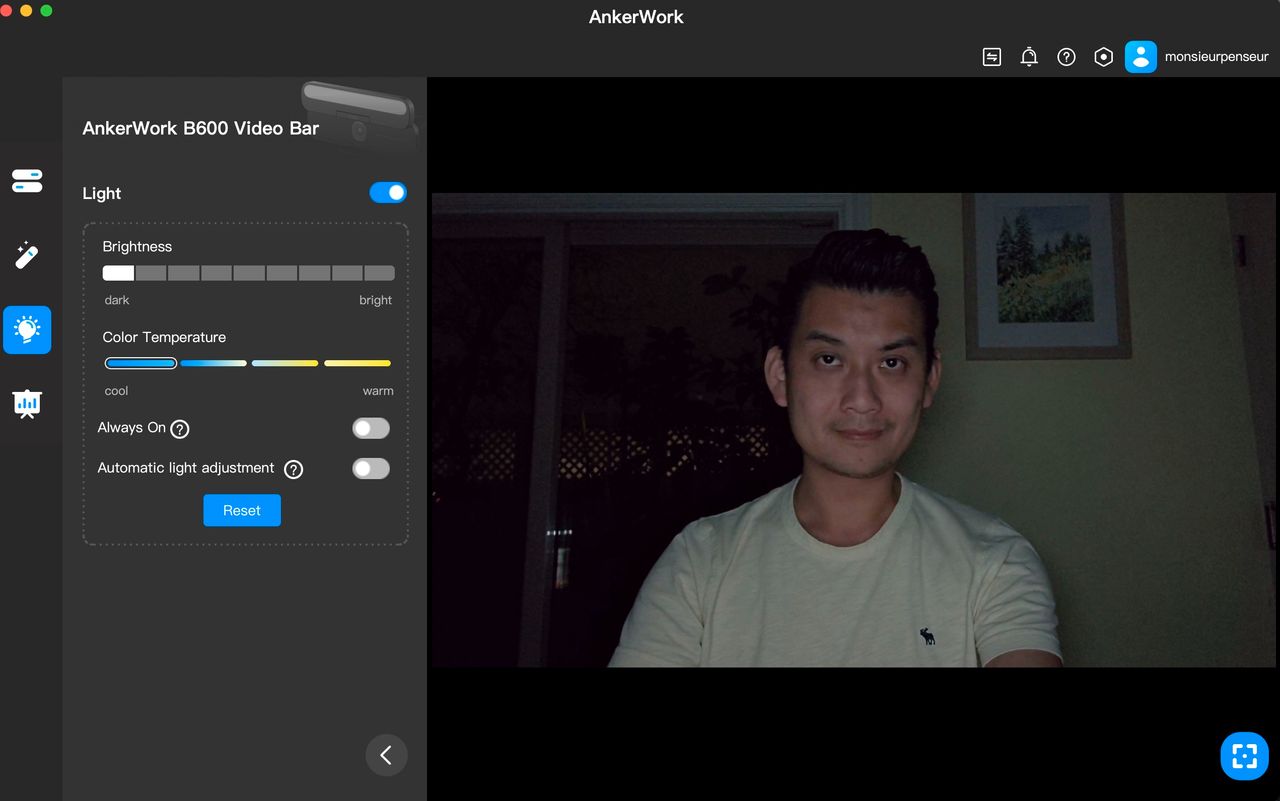Open monsieurpenseur account name

(x=1216, y=57)
